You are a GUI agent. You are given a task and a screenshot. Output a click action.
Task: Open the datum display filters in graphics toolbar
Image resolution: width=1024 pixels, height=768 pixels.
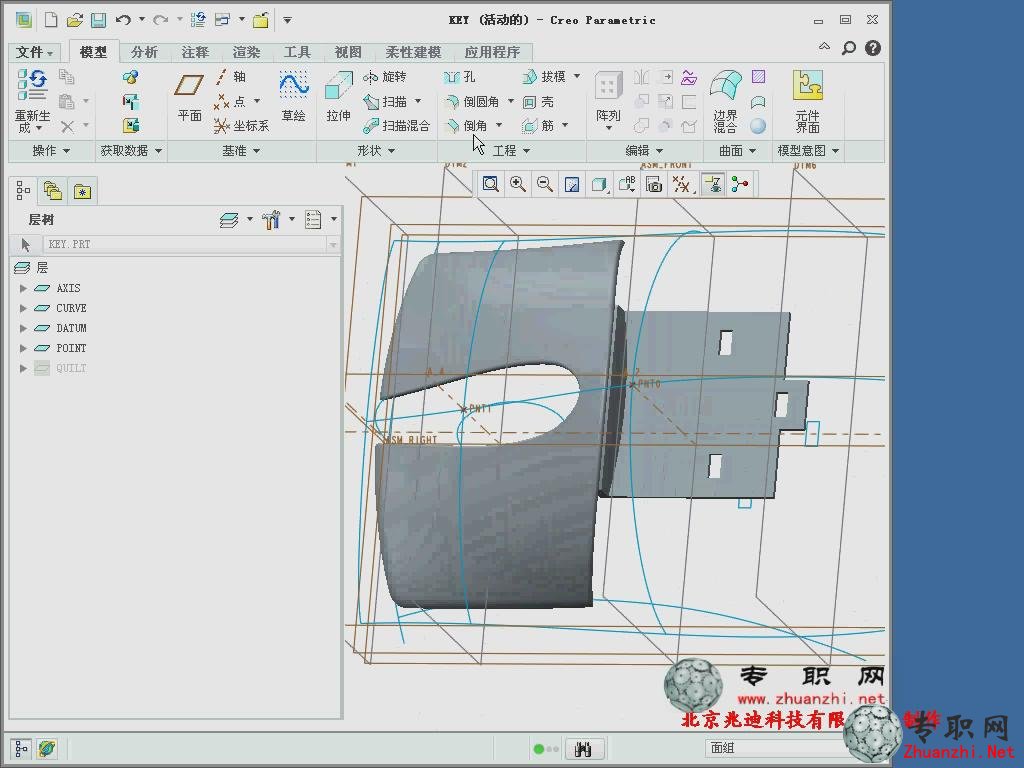click(682, 185)
